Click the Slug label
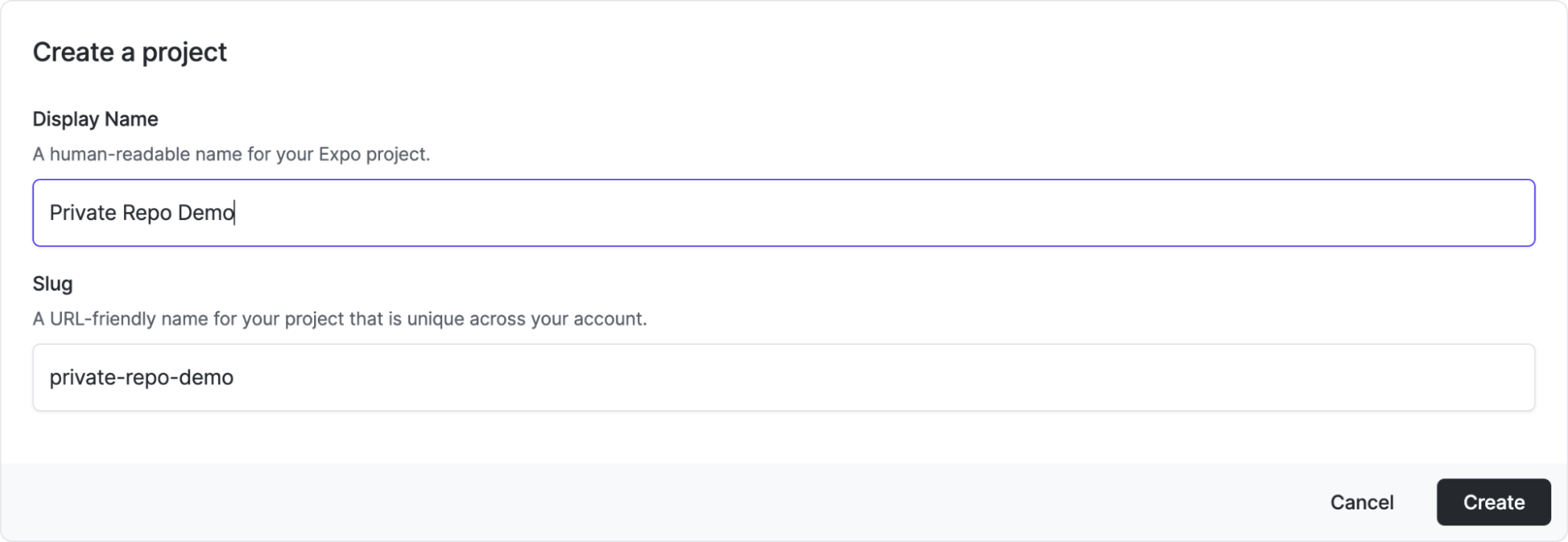This screenshot has width=1568, height=542. 52,284
